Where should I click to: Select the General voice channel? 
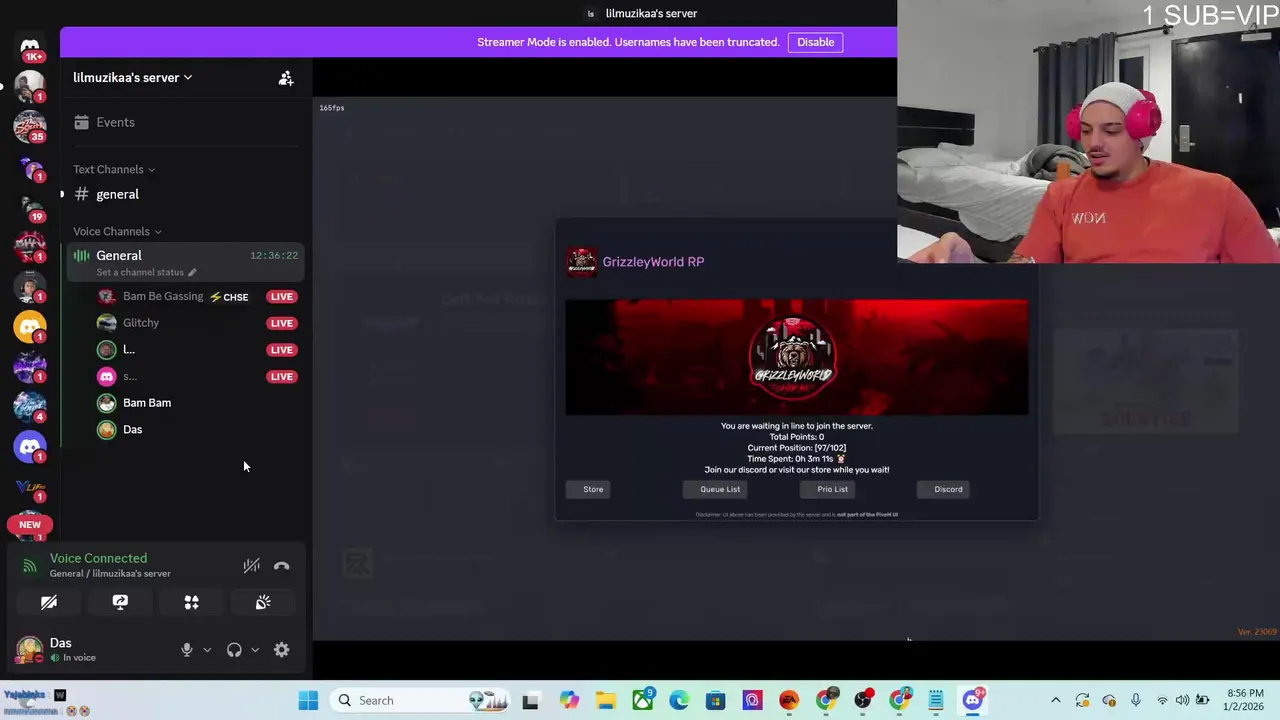pos(119,255)
